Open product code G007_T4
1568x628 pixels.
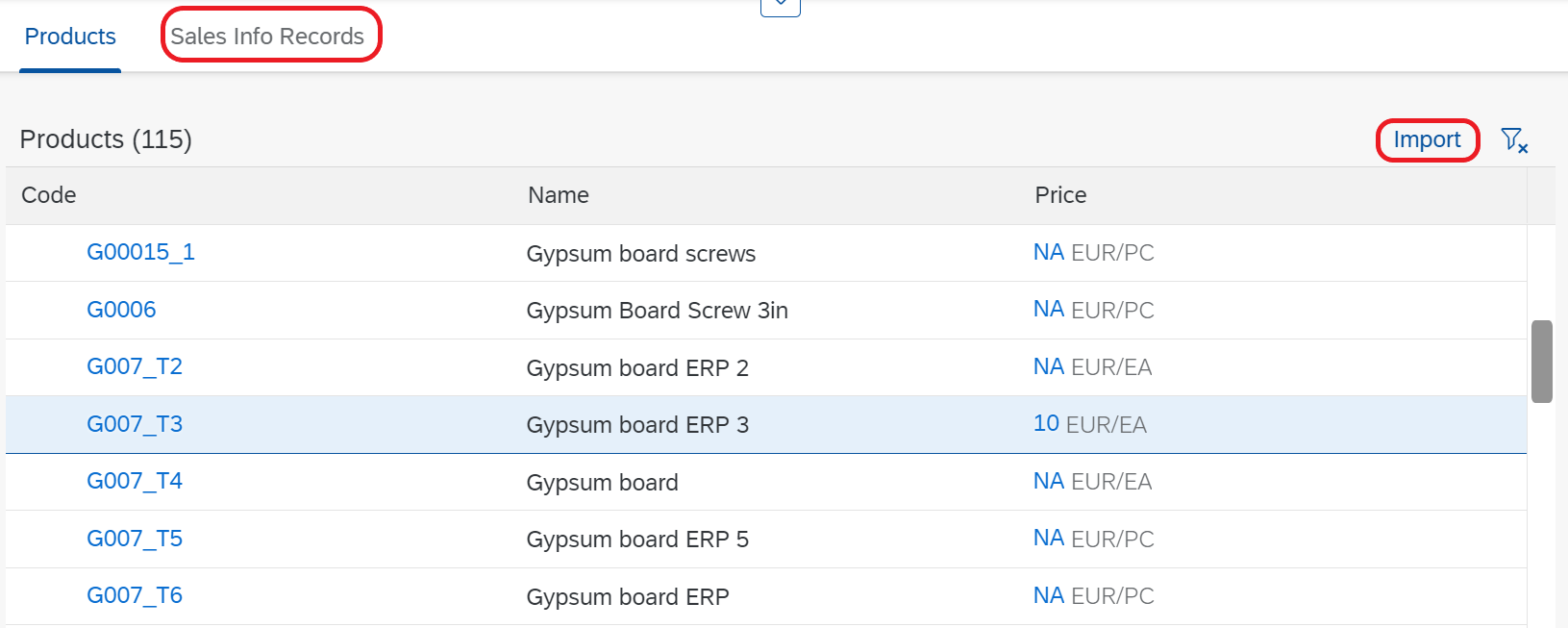(x=135, y=481)
